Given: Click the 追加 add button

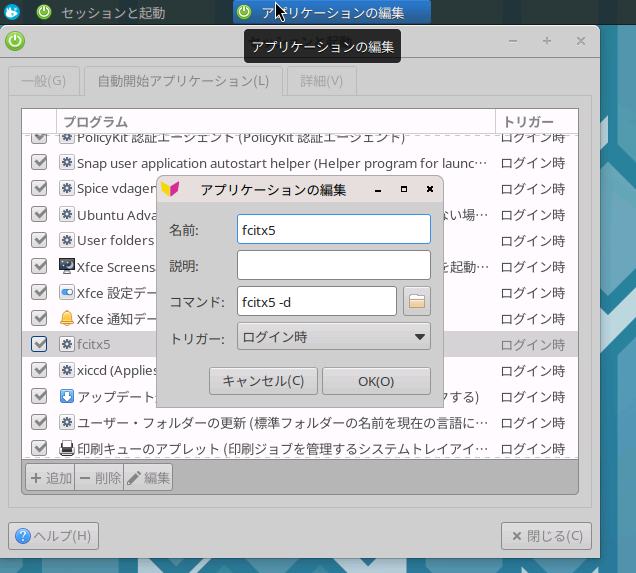Looking at the screenshot, I should [50, 478].
